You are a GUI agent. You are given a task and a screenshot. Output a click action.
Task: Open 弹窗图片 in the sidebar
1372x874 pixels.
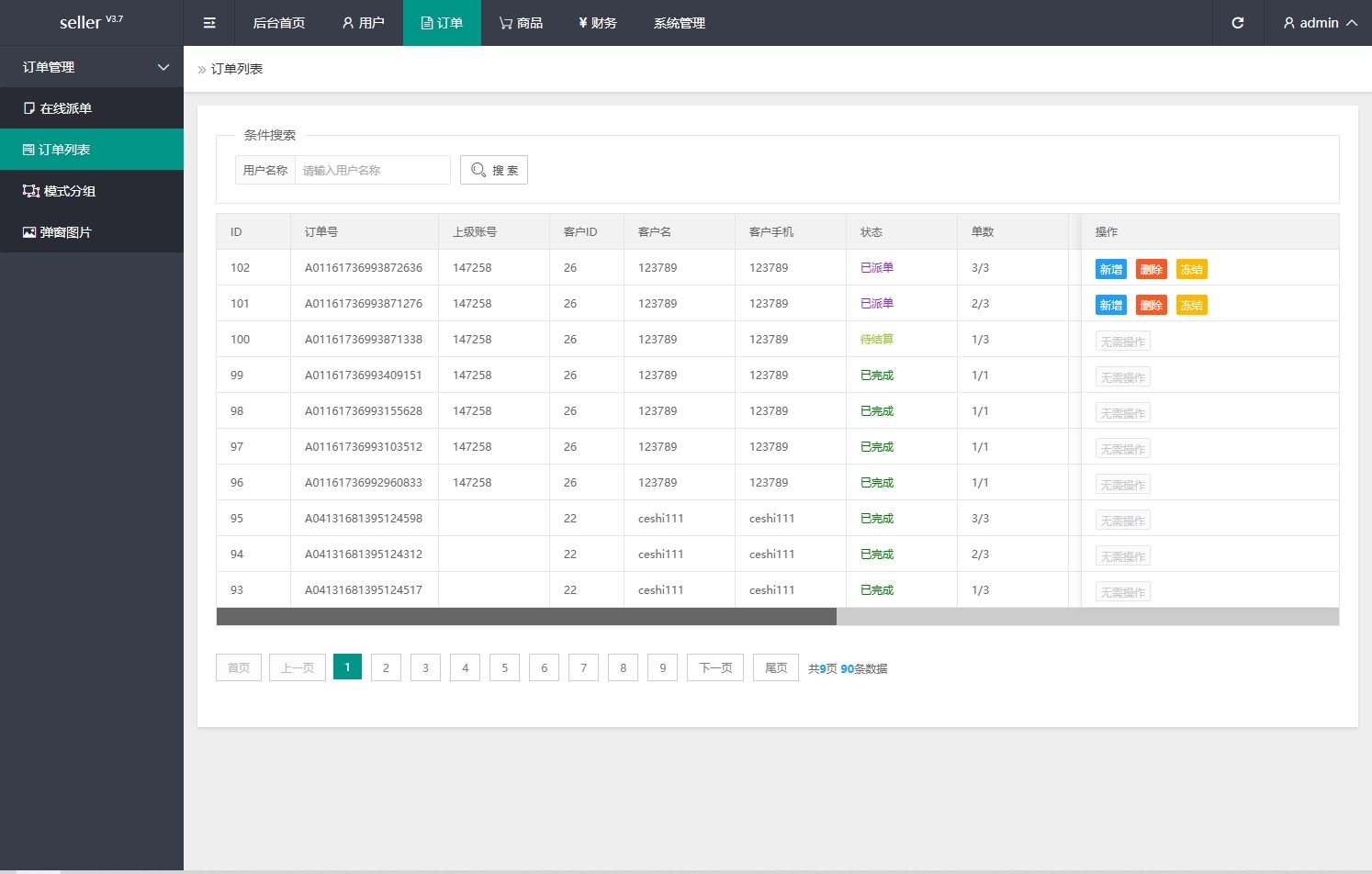(x=66, y=232)
